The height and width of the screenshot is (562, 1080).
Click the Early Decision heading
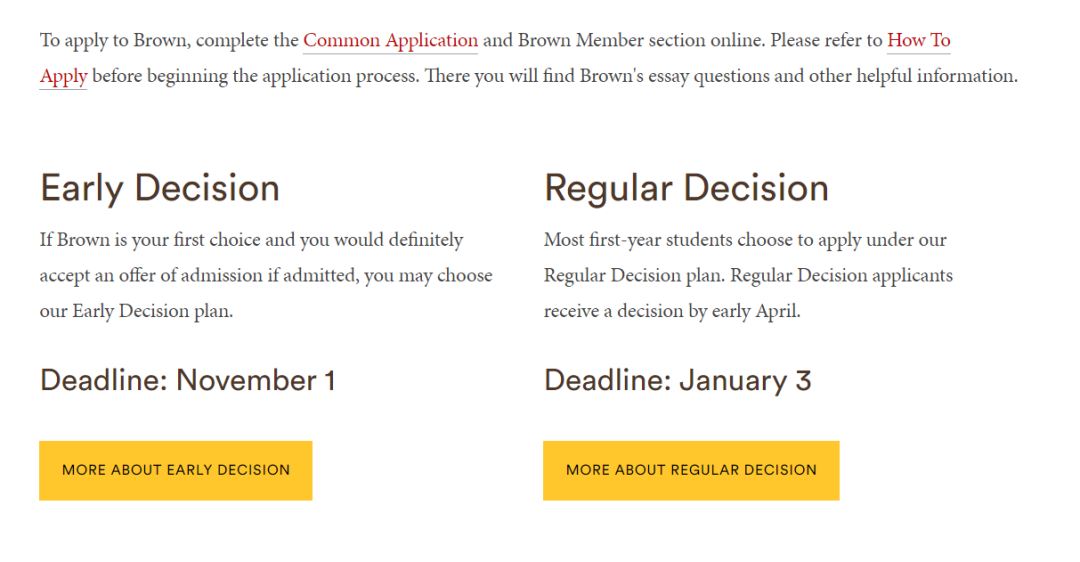(x=160, y=188)
